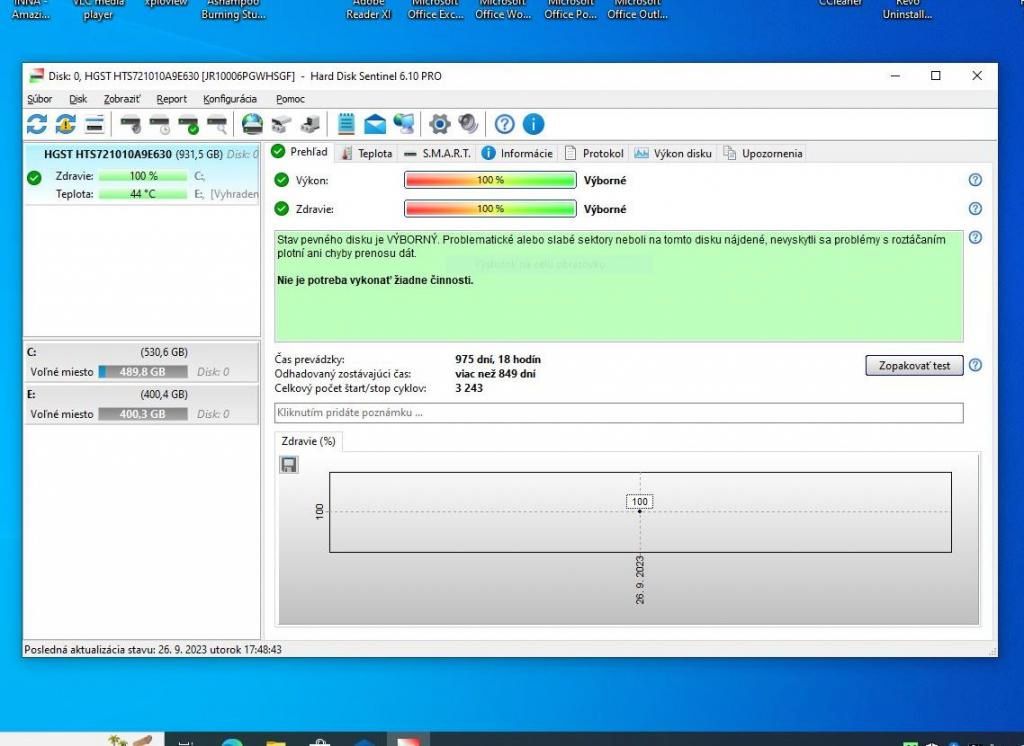Switch to the S.M.A.R.T. tab
The height and width of the screenshot is (746, 1024).
[x=437, y=153]
